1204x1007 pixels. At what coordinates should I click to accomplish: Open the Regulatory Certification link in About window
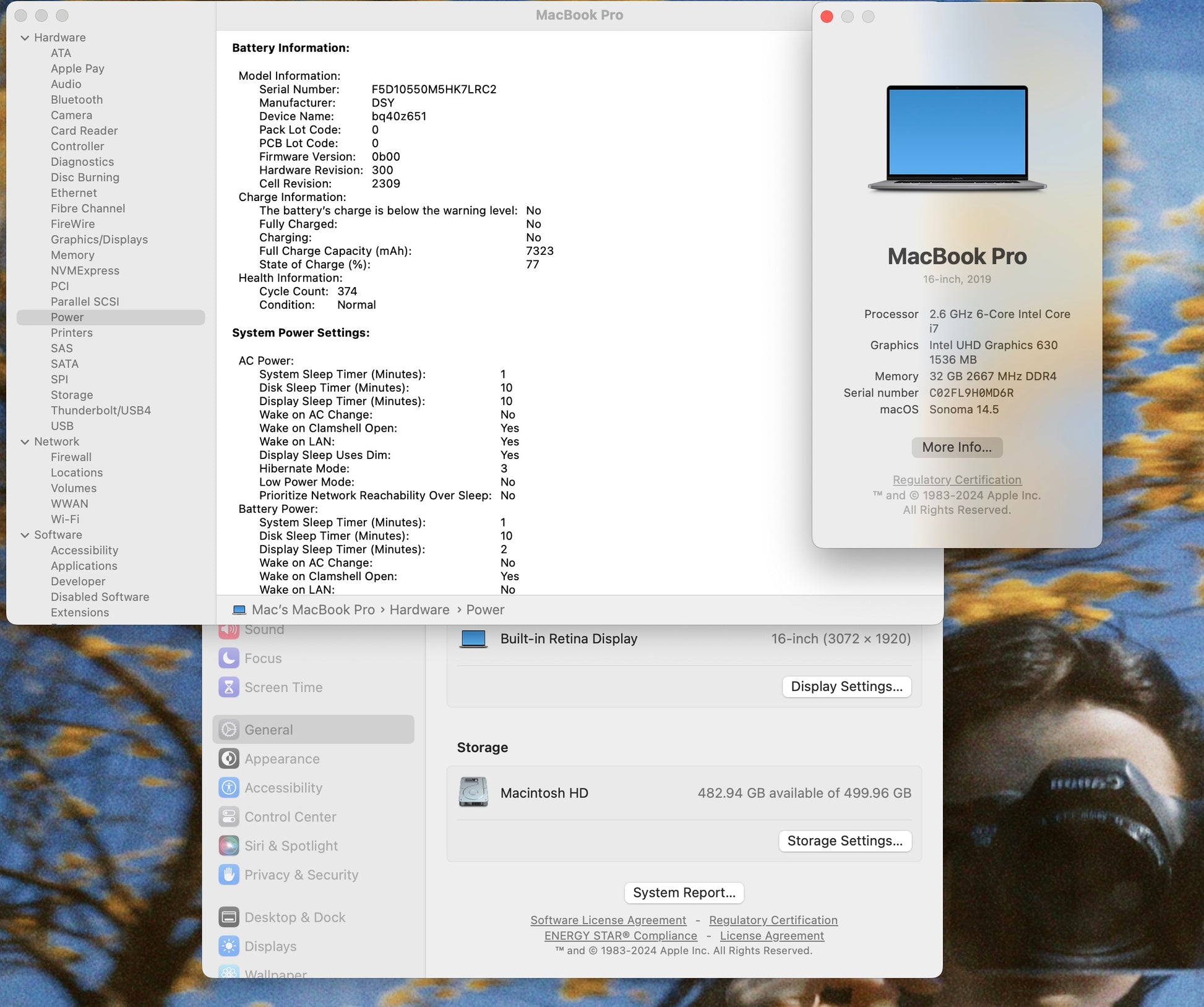[957, 480]
